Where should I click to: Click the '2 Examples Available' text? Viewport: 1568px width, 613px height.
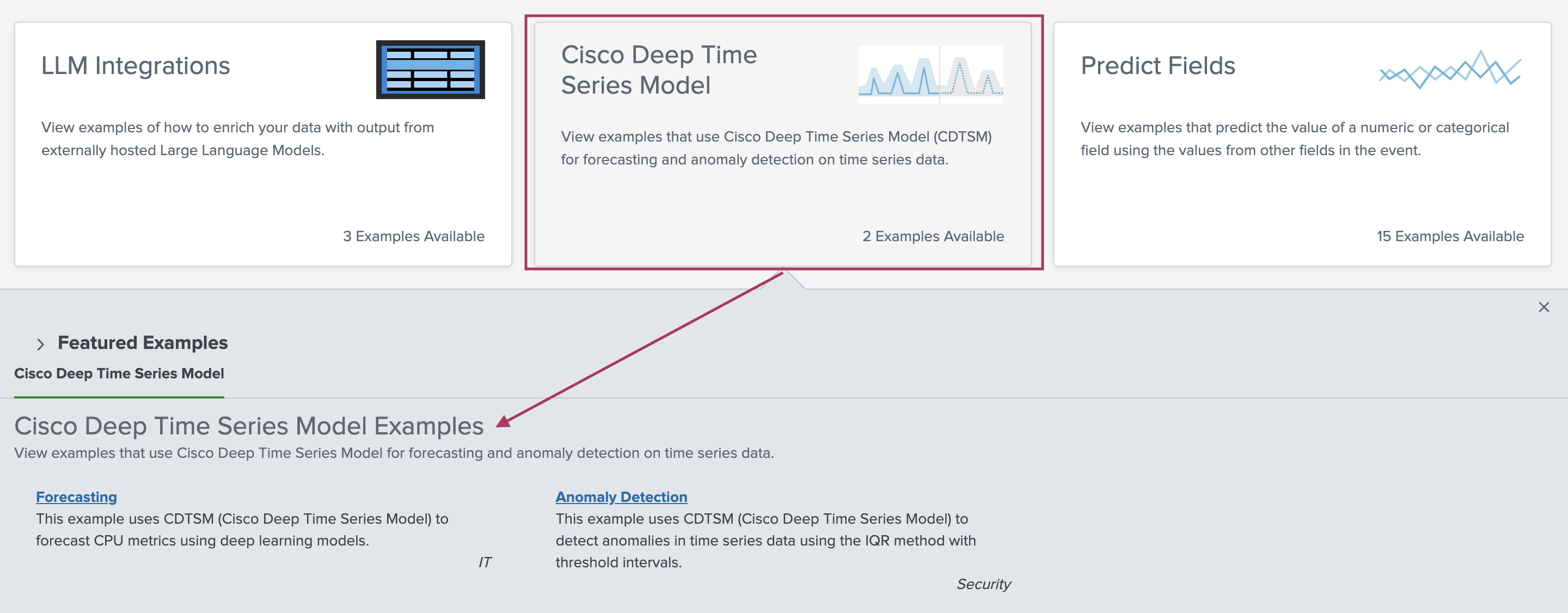[933, 236]
